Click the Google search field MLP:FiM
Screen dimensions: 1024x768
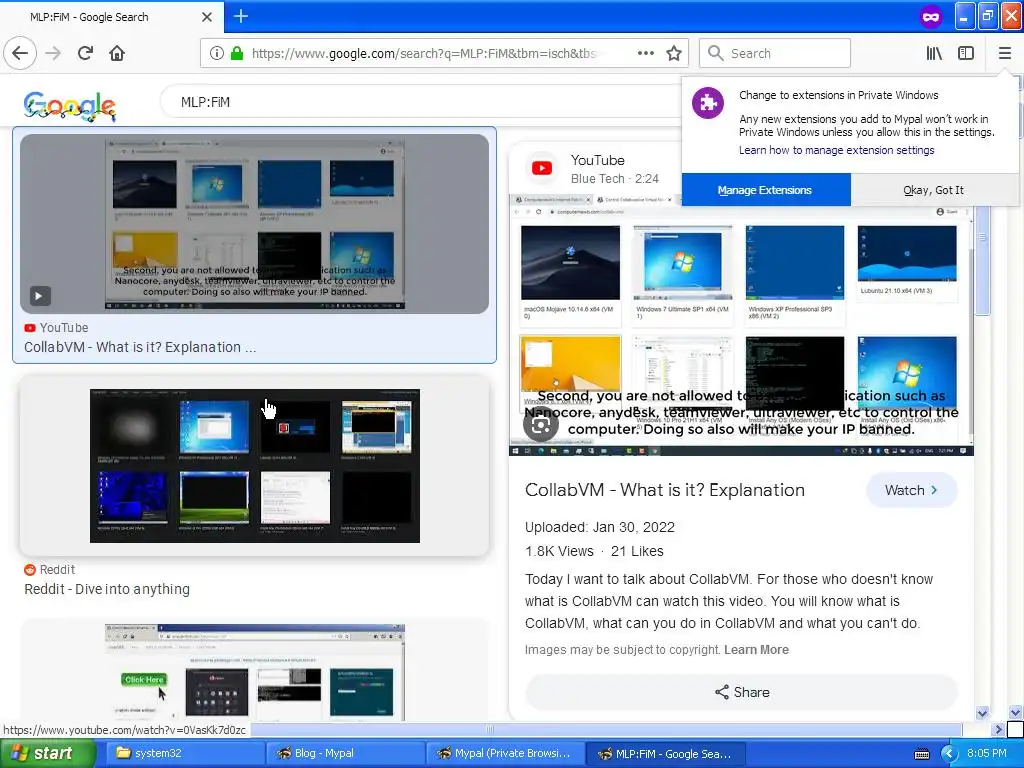coord(418,102)
